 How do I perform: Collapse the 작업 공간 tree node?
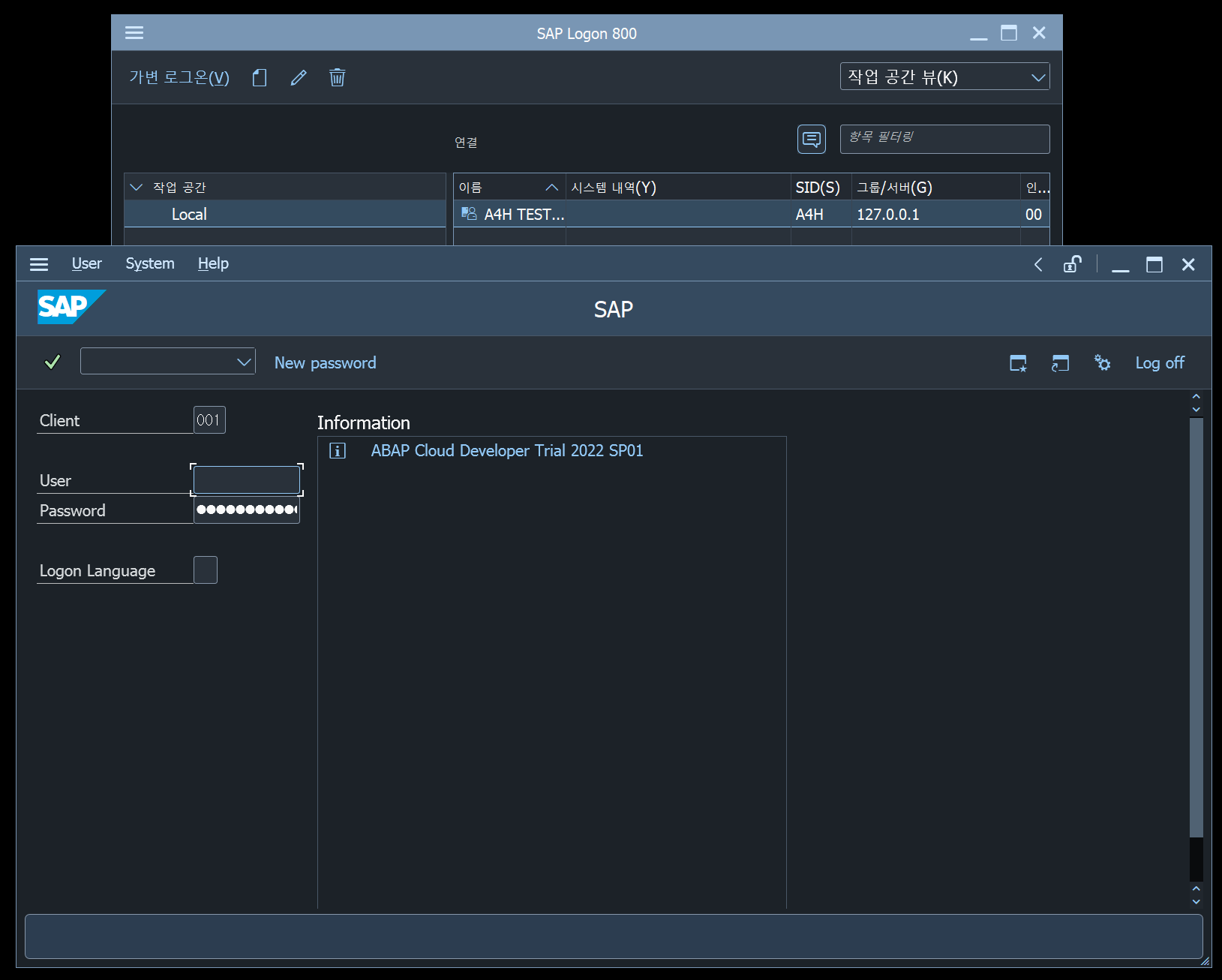point(137,187)
